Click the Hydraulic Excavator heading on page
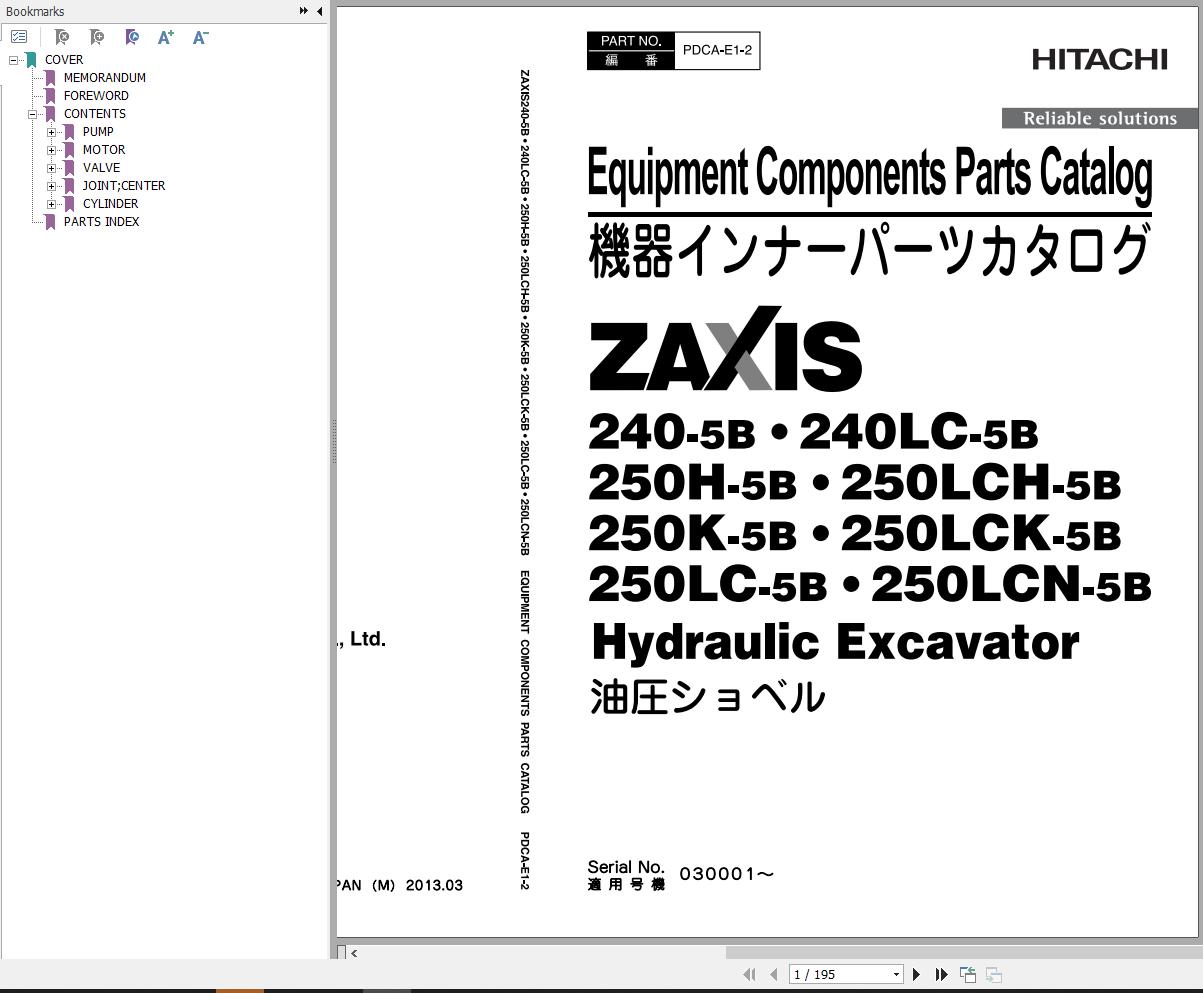Viewport: 1203px width, 993px height. [836, 642]
